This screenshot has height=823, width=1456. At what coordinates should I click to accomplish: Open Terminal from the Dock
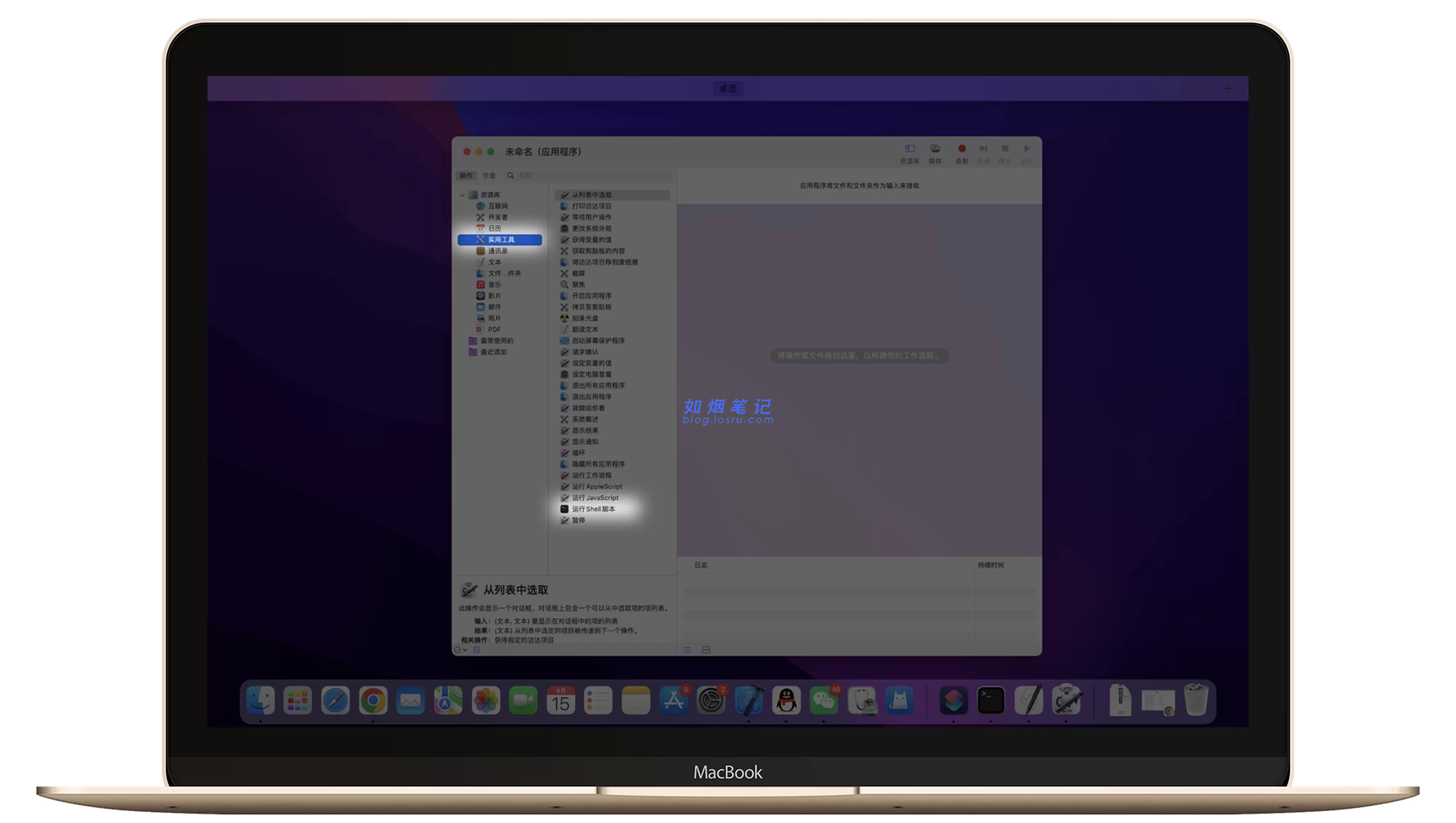(x=990, y=701)
